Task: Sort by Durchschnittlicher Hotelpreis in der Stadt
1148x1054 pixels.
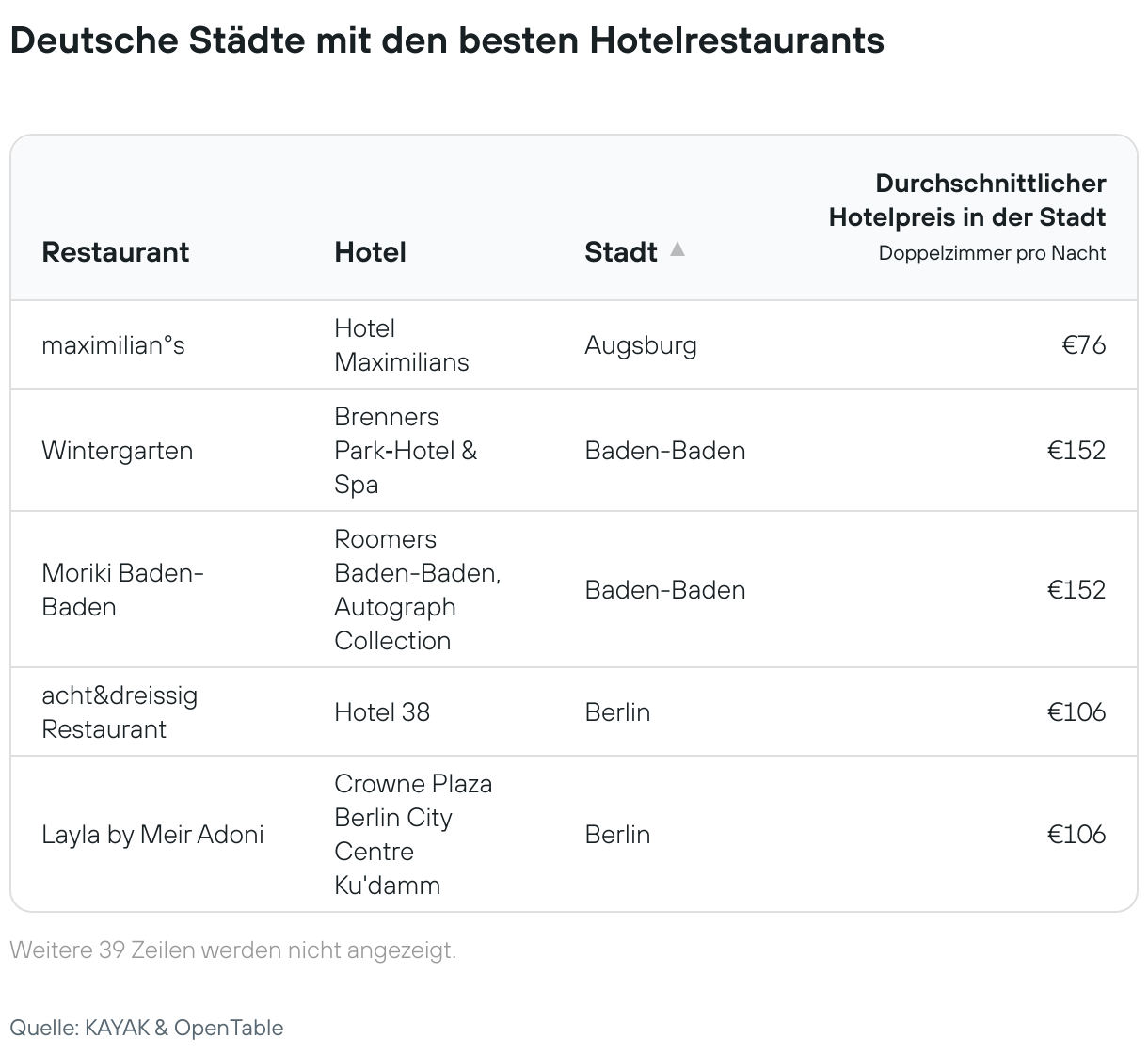Action: pyautogui.click(x=966, y=200)
